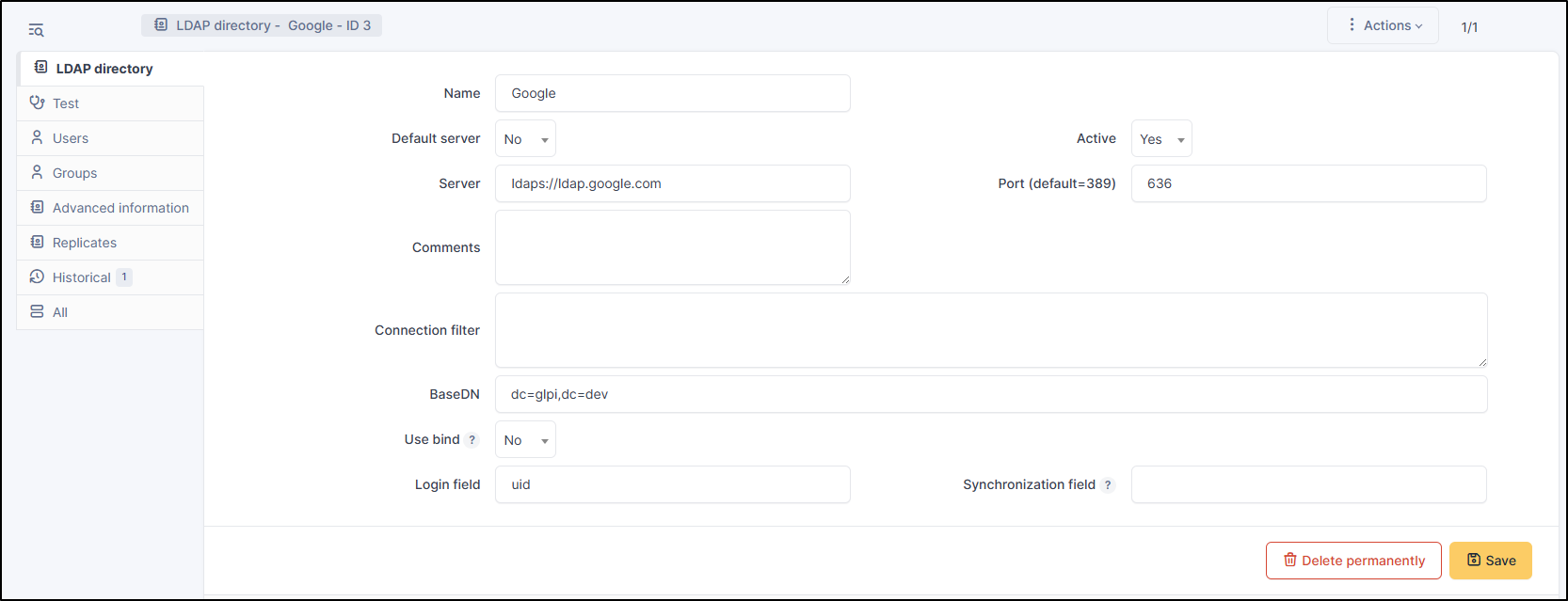Click the Advanced information address book icon
The image size is (1568, 601).
coord(38,207)
